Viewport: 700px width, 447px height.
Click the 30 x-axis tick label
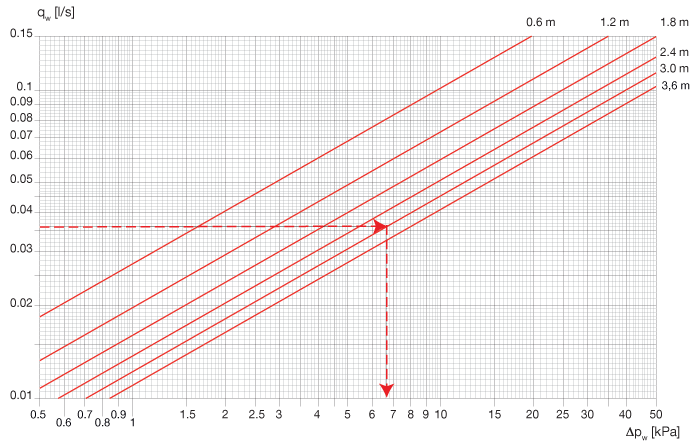coord(587,415)
